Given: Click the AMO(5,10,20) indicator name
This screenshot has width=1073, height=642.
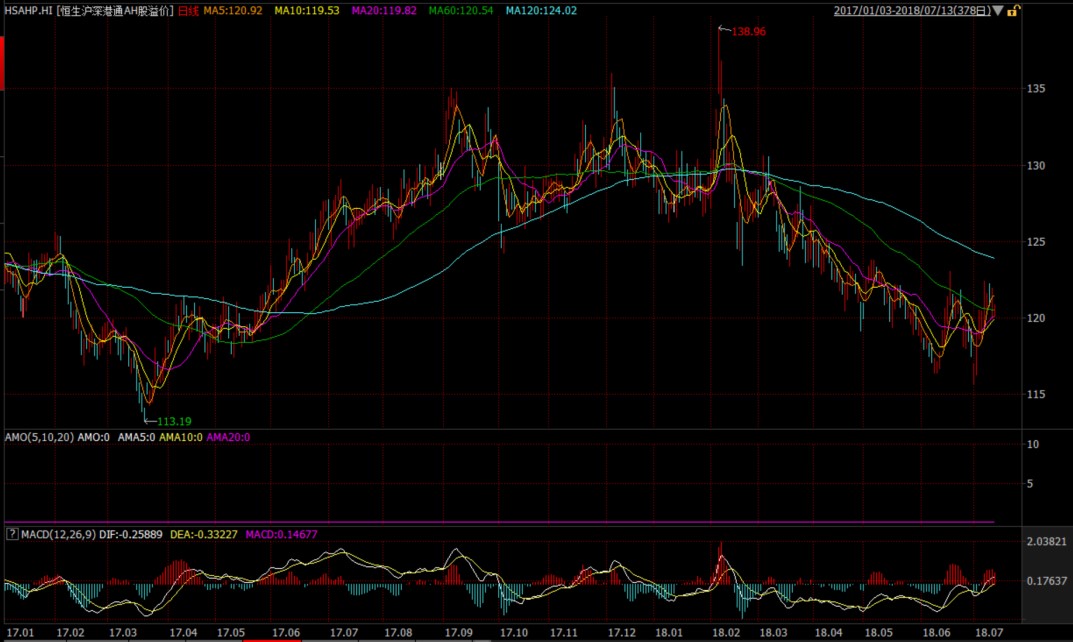Looking at the screenshot, I should point(37,437).
